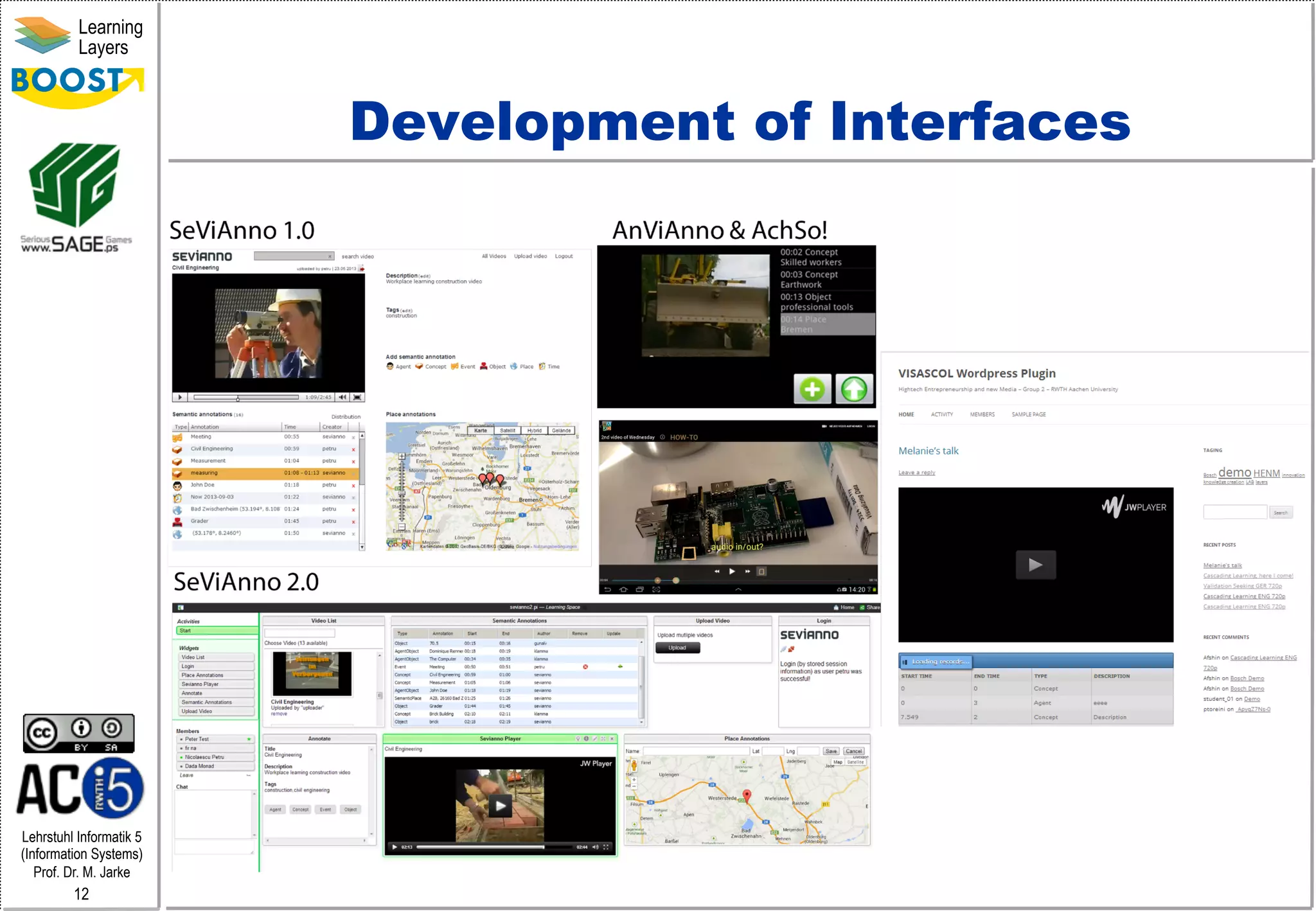This screenshot has width=1316, height=911.
Task: Add an Agent semantic annotation
Action: [x=398, y=367]
